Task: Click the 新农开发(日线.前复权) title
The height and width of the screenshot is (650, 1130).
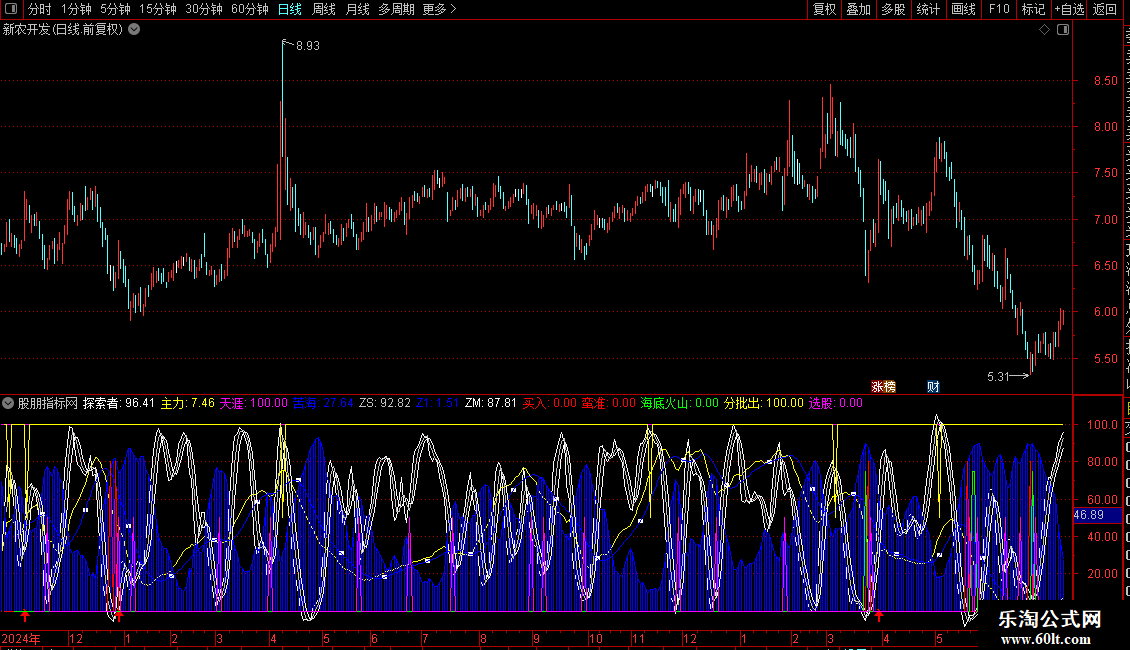Action: pyautogui.click(x=63, y=30)
